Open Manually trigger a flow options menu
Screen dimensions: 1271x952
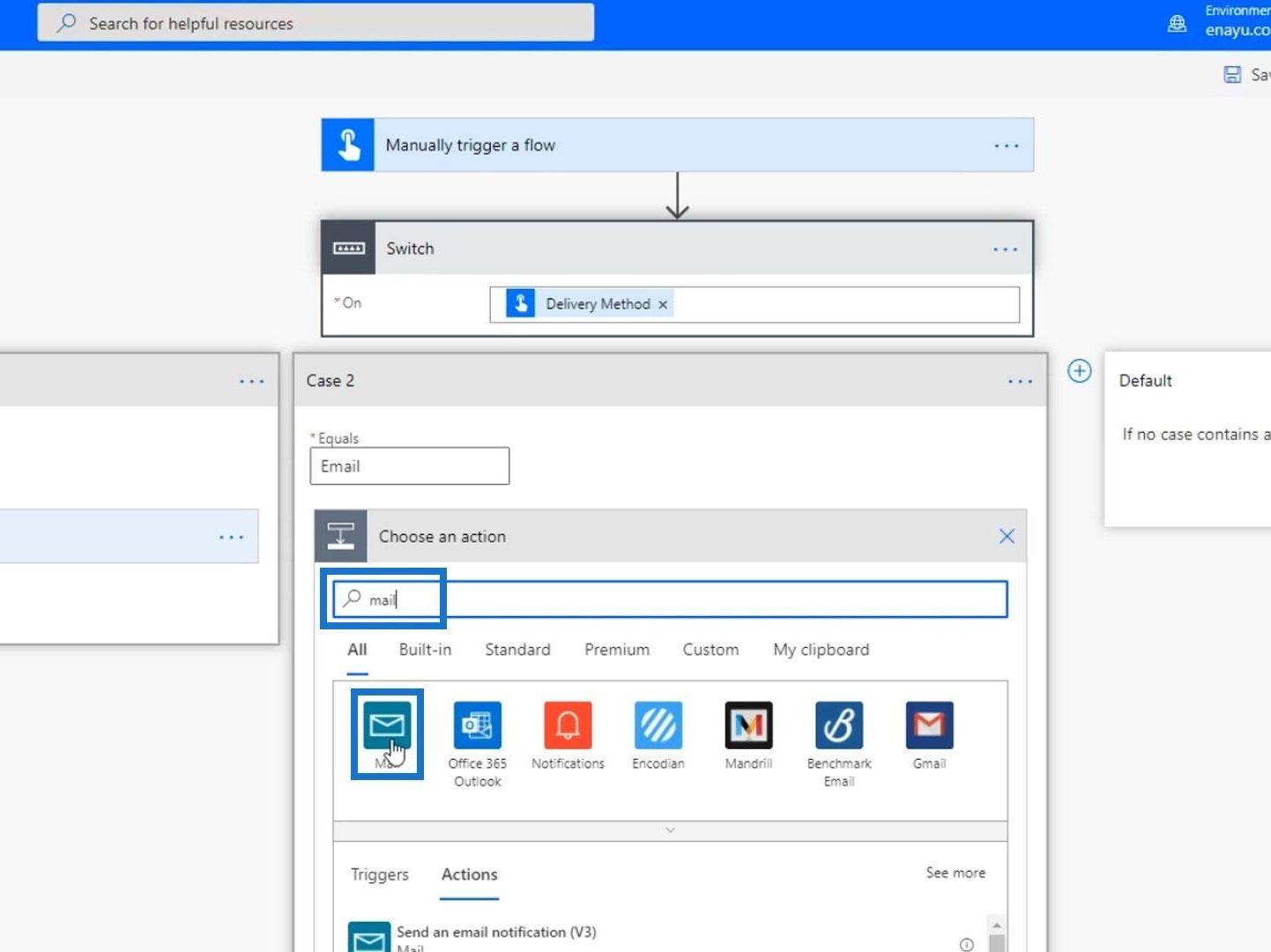[1007, 145]
